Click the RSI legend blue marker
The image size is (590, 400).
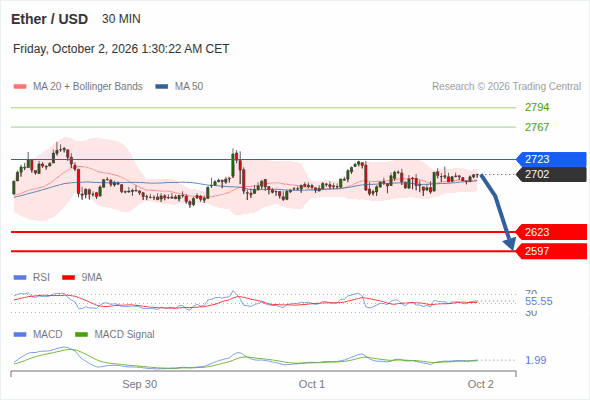click(x=20, y=278)
